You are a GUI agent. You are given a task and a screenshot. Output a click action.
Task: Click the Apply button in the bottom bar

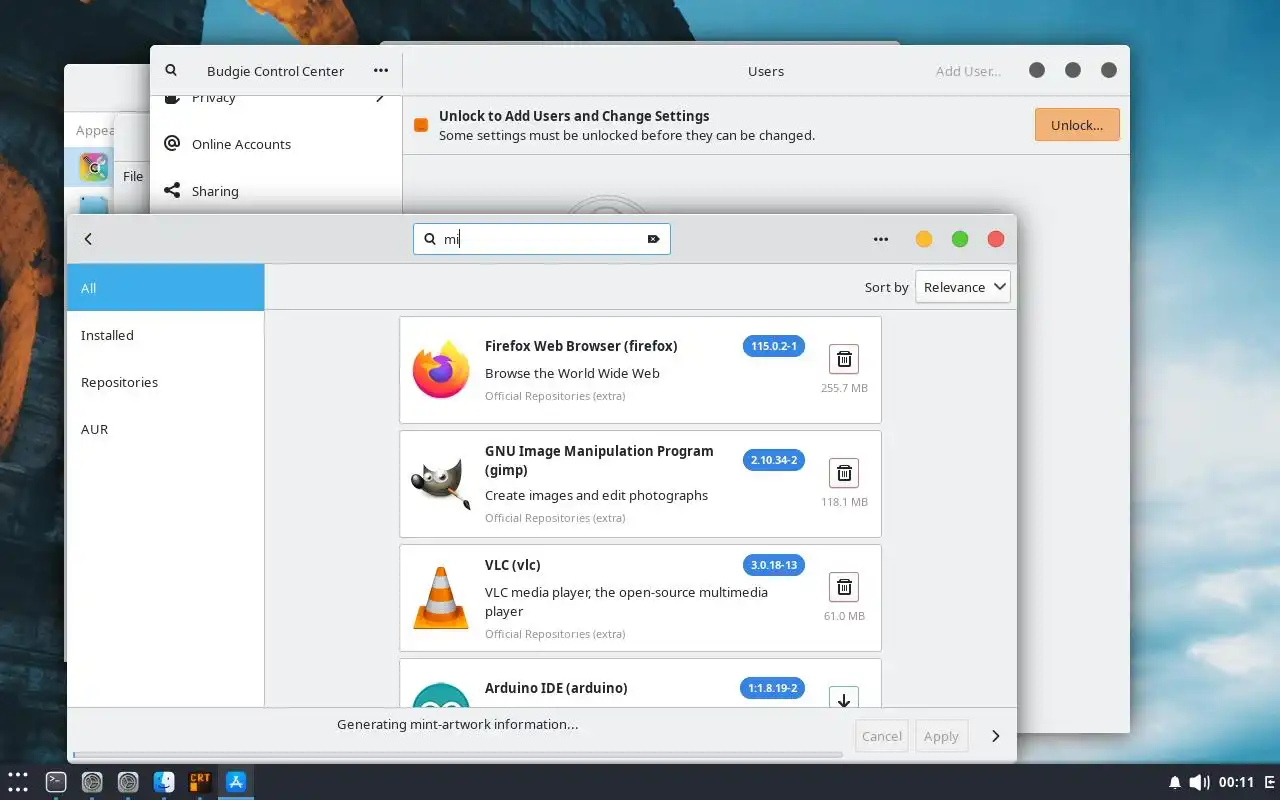(941, 736)
